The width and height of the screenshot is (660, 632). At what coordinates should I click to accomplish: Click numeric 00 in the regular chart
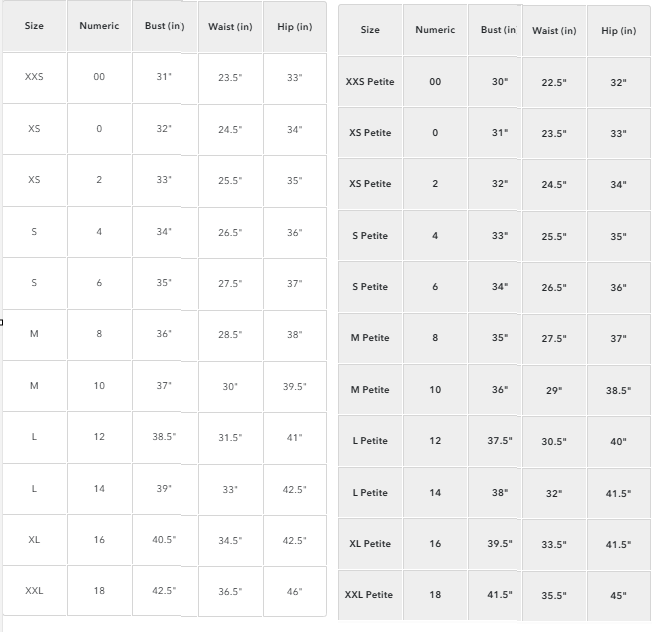tap(99, 77)
